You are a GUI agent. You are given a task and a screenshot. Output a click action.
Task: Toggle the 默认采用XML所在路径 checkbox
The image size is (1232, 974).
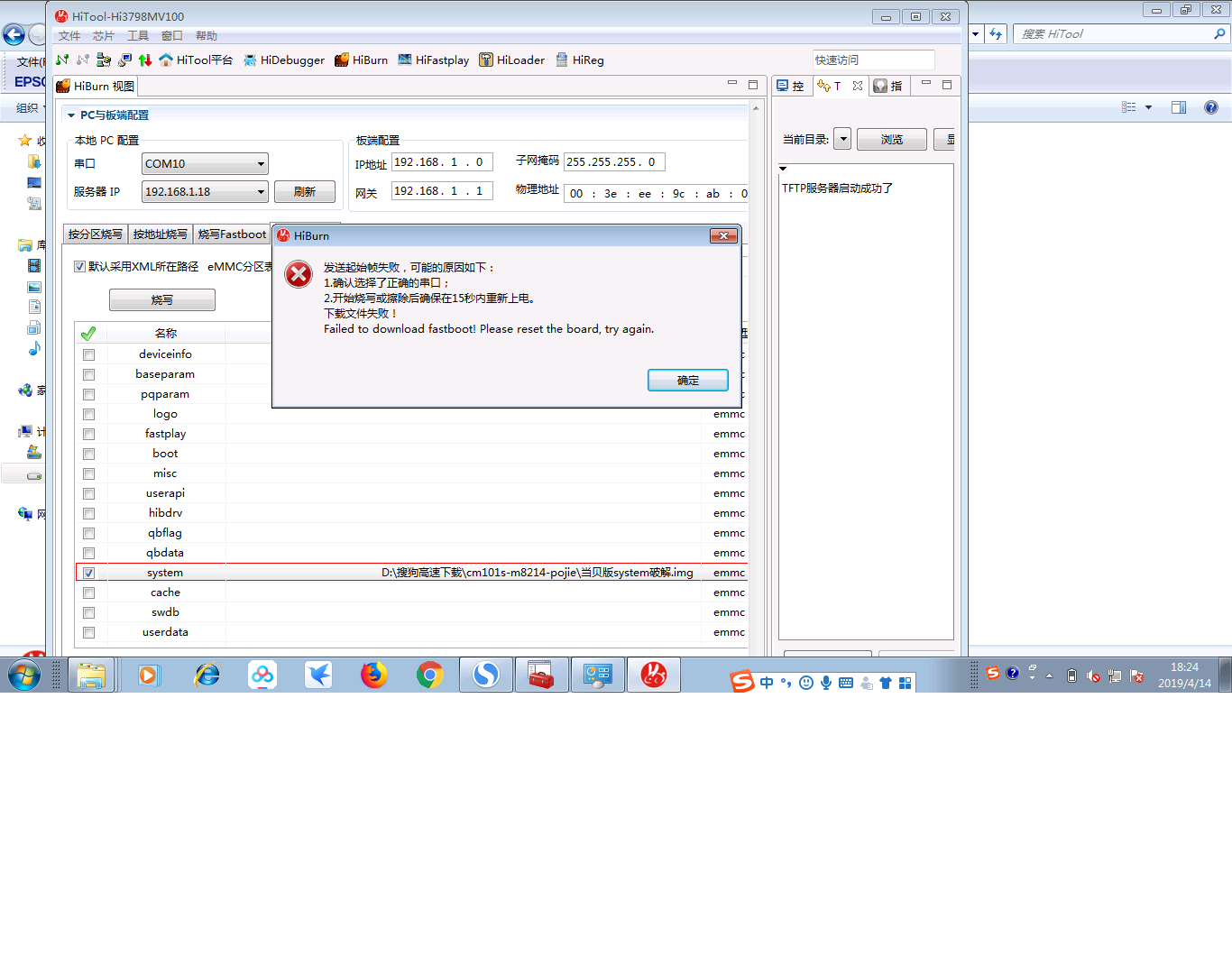pyautogui.click(x=79, y=267)
